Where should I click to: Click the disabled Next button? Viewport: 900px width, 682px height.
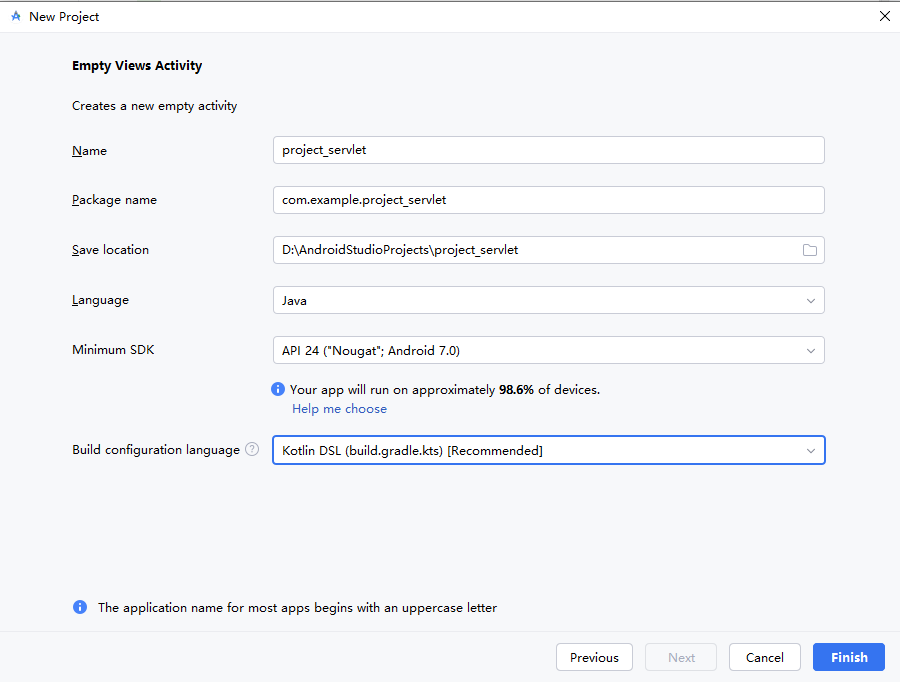pyautogui.click(x=681, y=657)
